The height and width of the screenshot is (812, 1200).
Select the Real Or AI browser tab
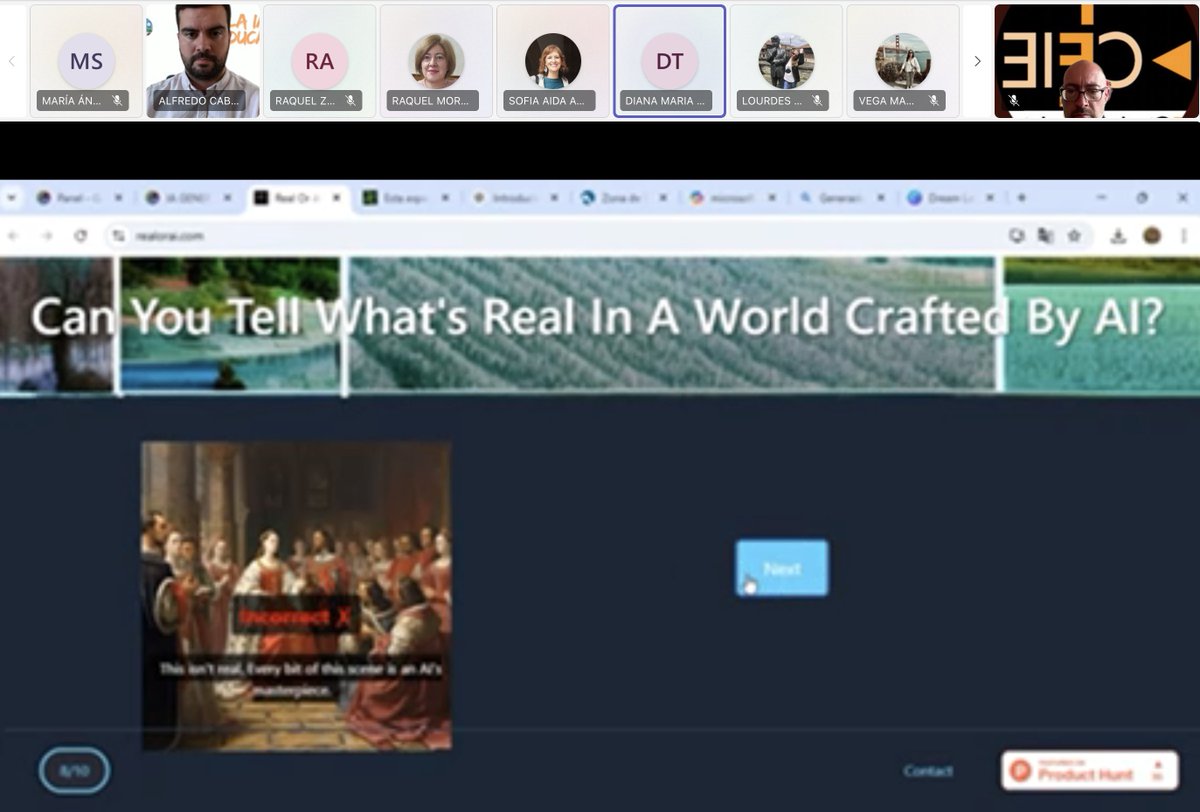pos(297,198)
